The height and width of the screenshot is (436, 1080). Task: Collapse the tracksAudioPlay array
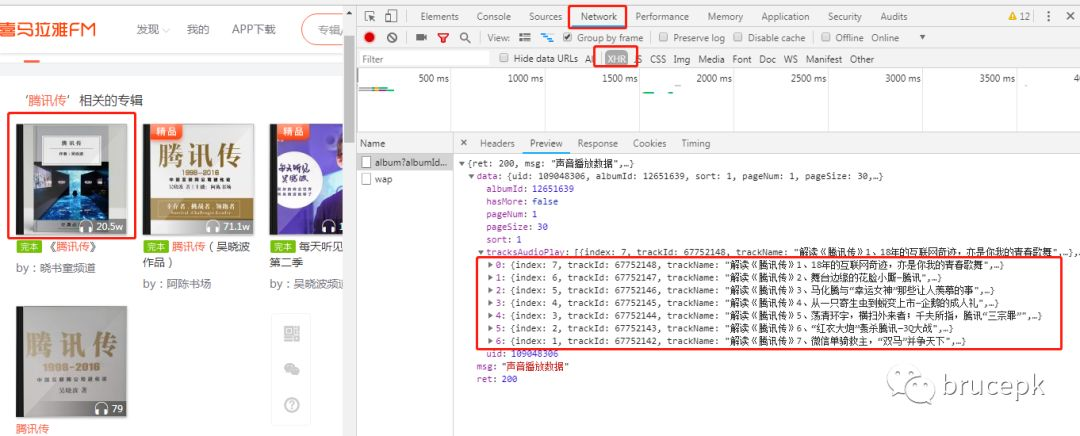[481, 252]
